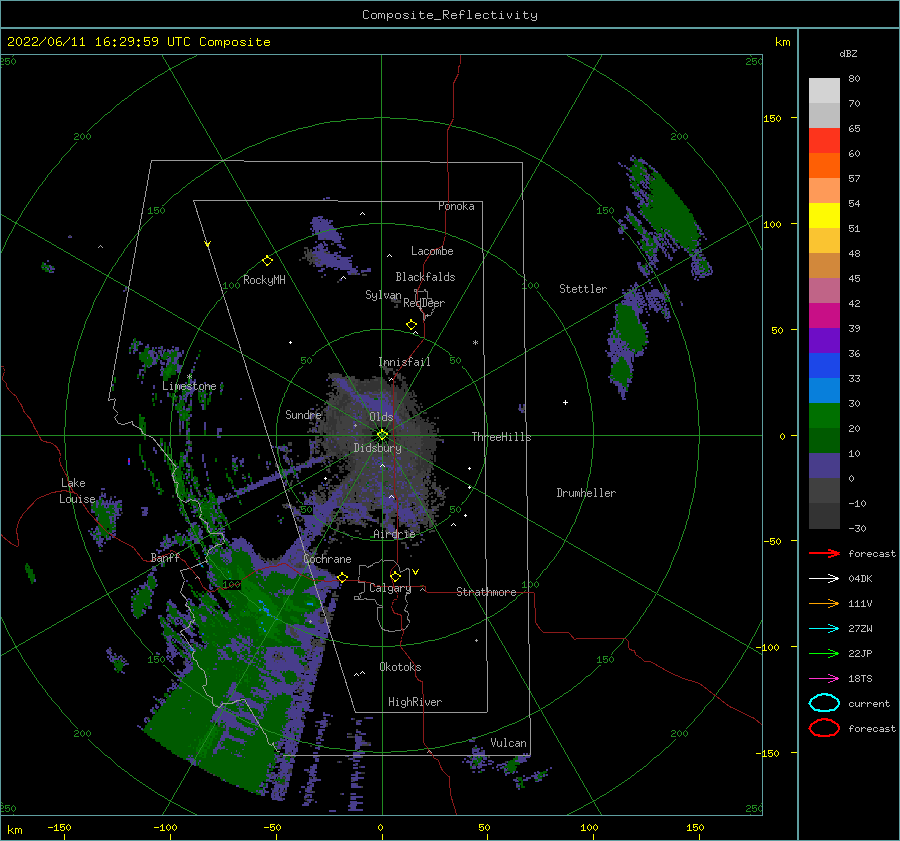Select the Cochrane label
The width and height of the screenshot is (900, 841).
tap(327, 559)
